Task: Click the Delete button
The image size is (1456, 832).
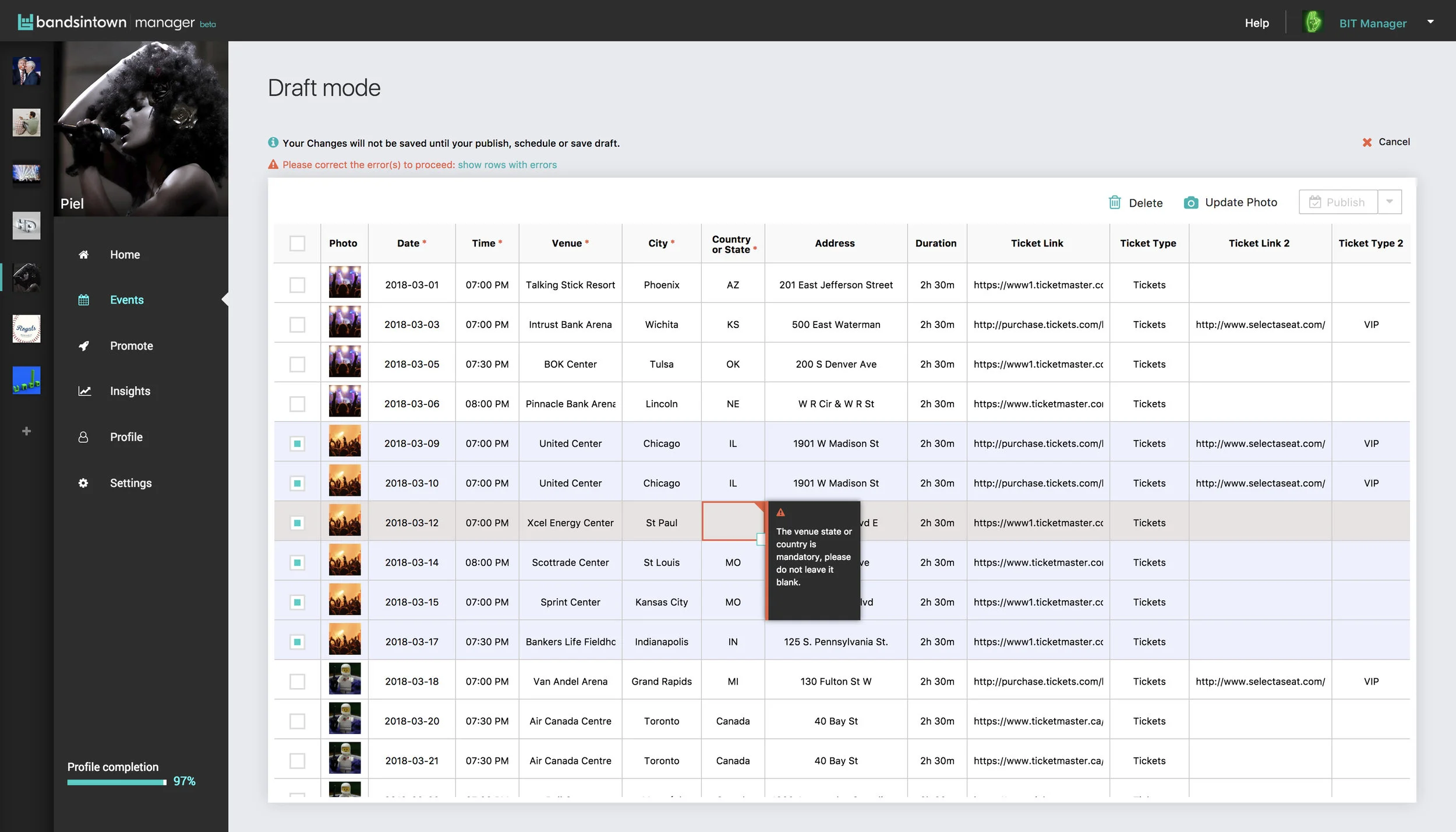Action: coord(1135,203)
